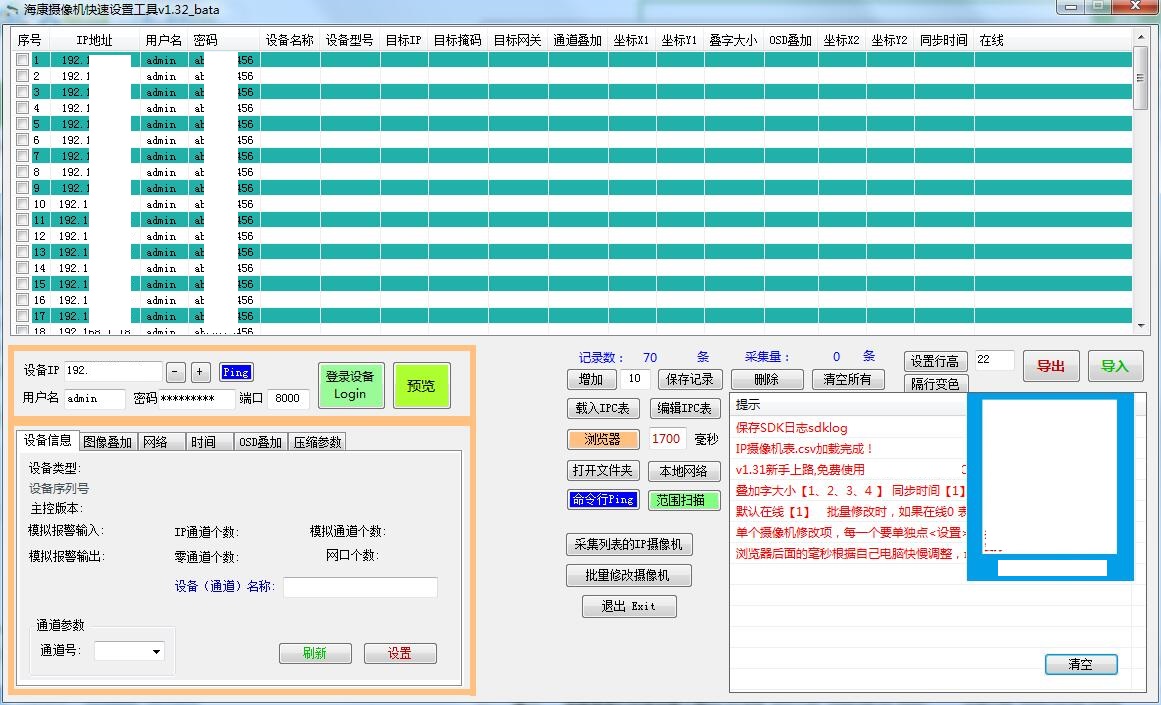Click the table scrollbar down arrow
Image resolution: width=1161 pixels, height=705 pixels.
coord(1140,326)
